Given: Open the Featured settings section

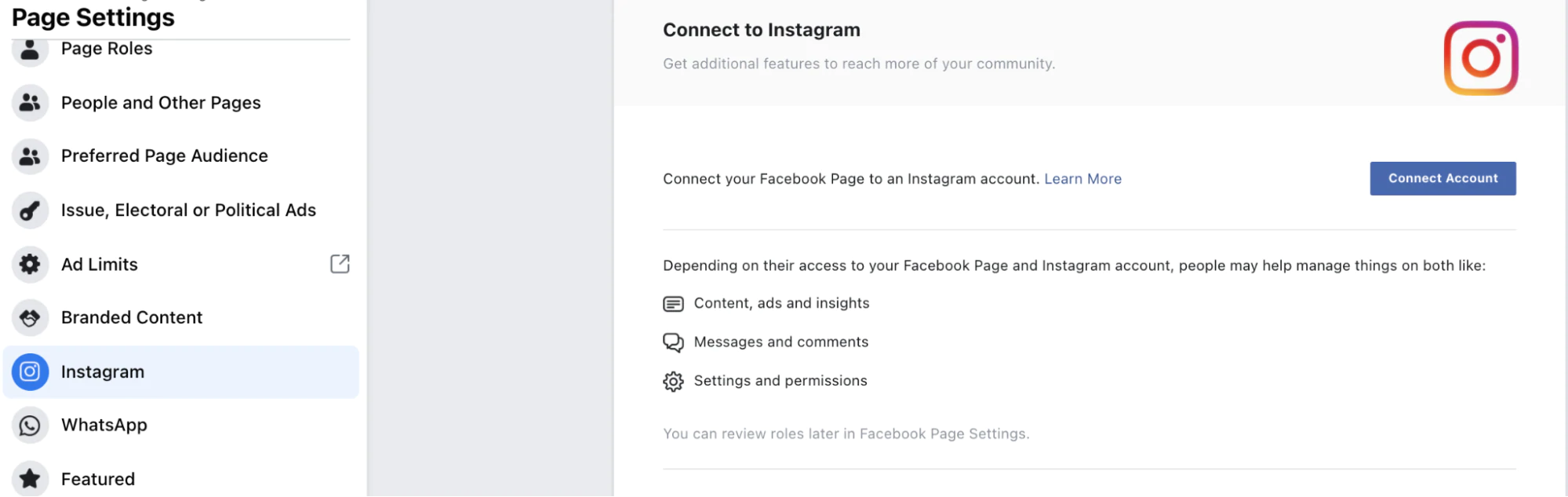Looking at the screenshot, I should [x=98, y=479].
